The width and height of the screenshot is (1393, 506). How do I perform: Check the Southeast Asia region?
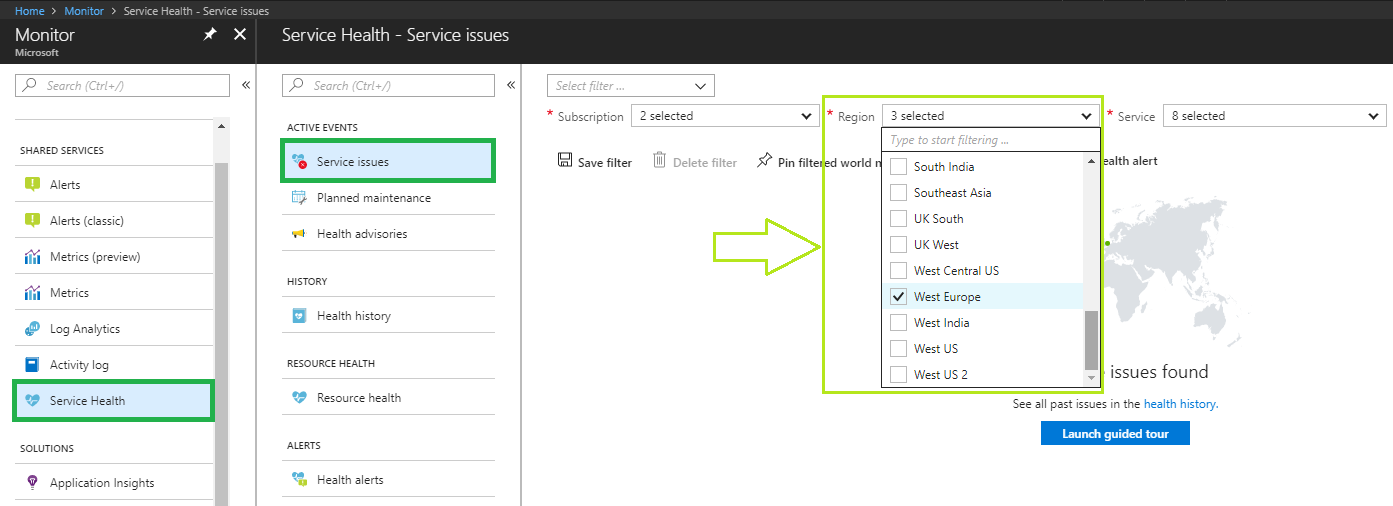point(898,193)
